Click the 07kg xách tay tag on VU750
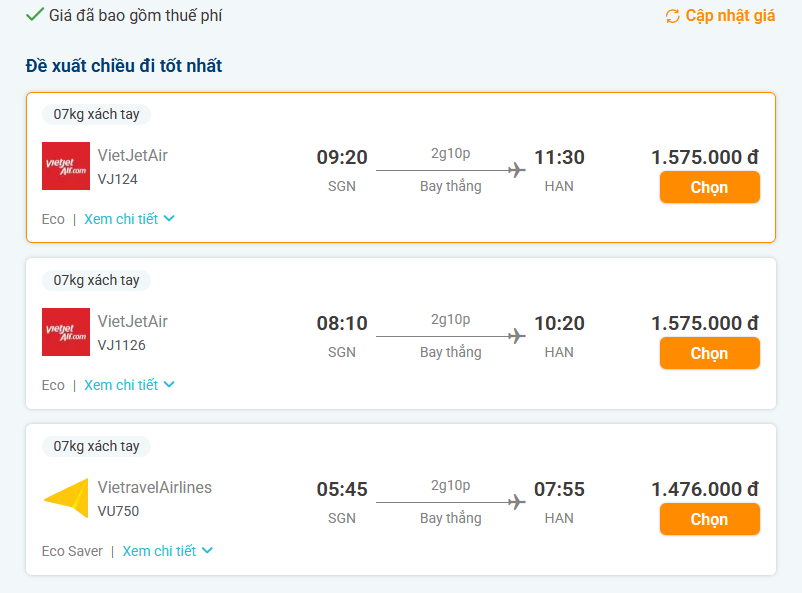The width and height of the screenshot is (802, 593). 96,446
